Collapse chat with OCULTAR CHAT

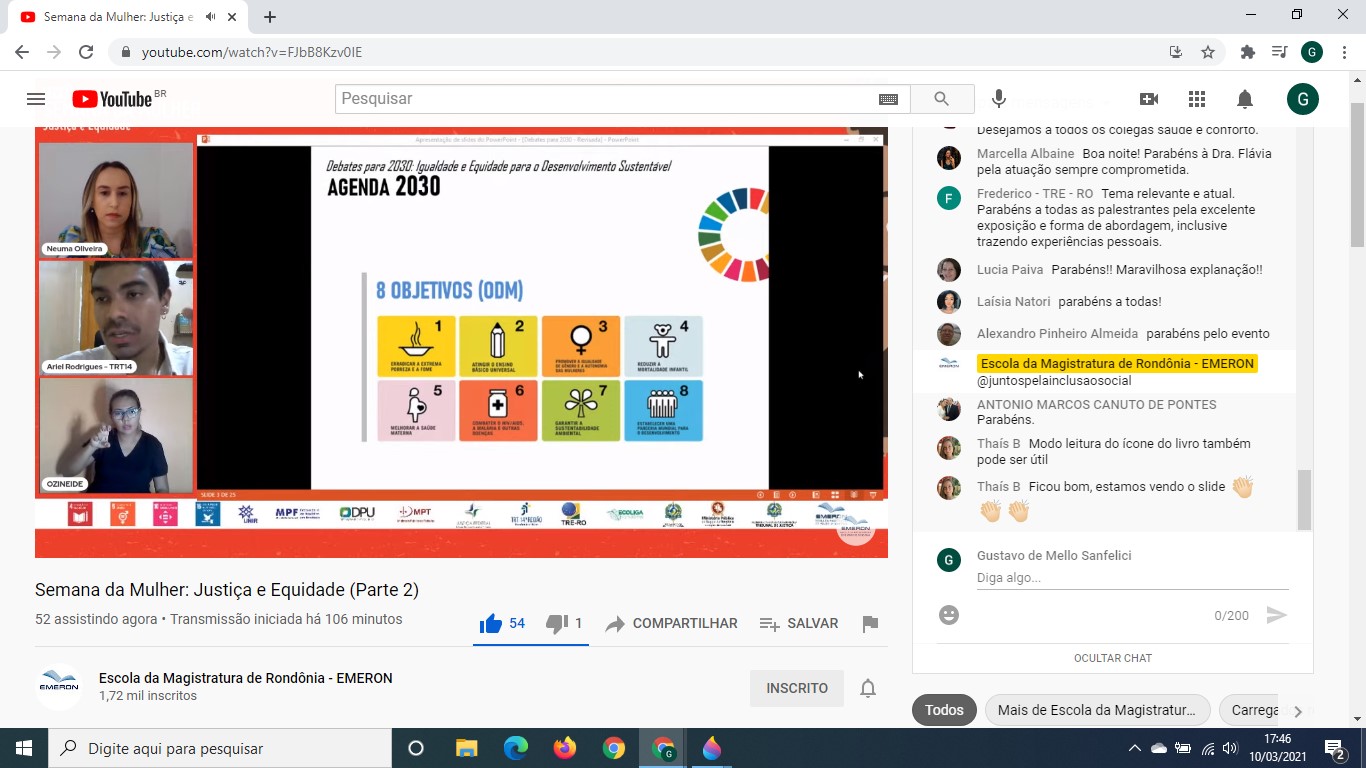(1112, 658)
